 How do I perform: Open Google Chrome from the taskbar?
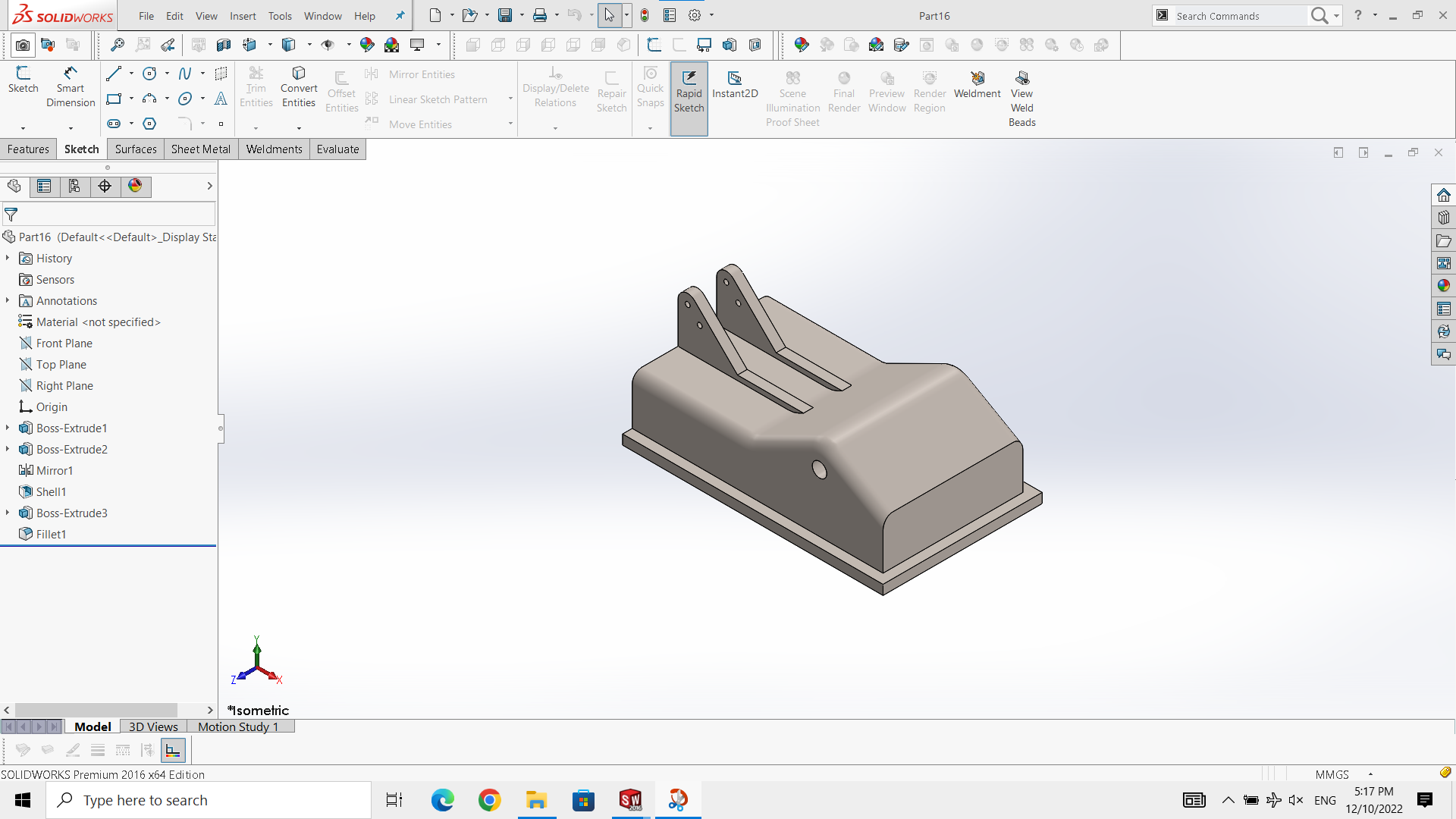coord(490,800)
